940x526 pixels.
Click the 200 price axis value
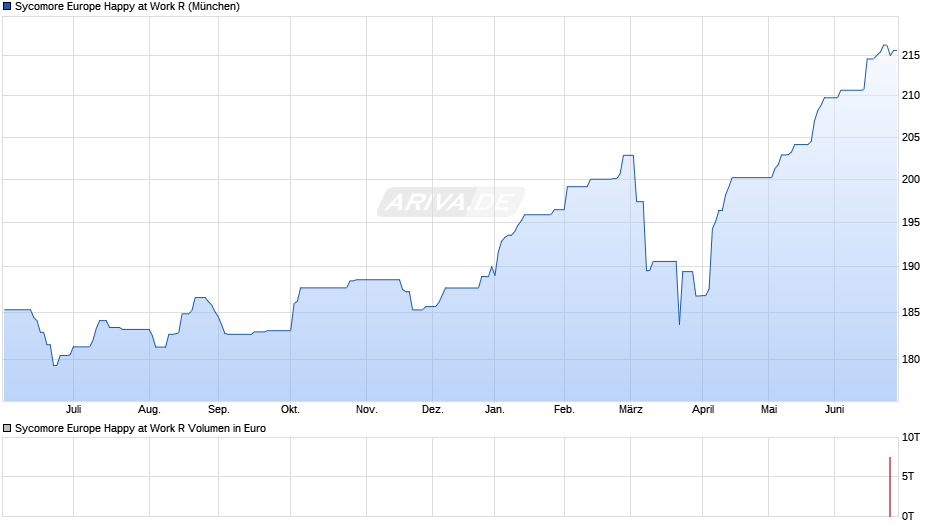[911, 179]
